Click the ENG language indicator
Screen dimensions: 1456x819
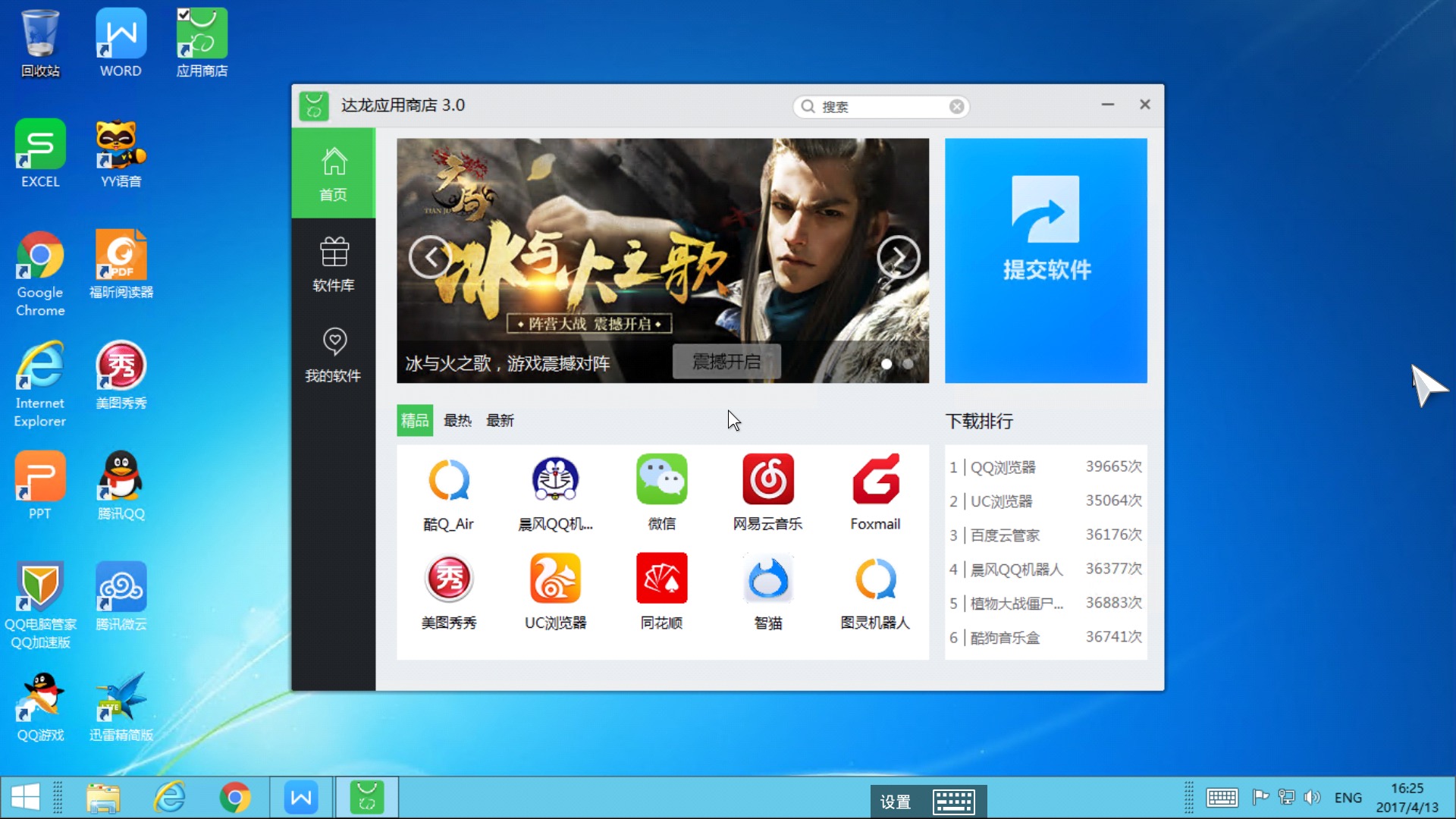pyautogui.click(x=1348, y=798)
